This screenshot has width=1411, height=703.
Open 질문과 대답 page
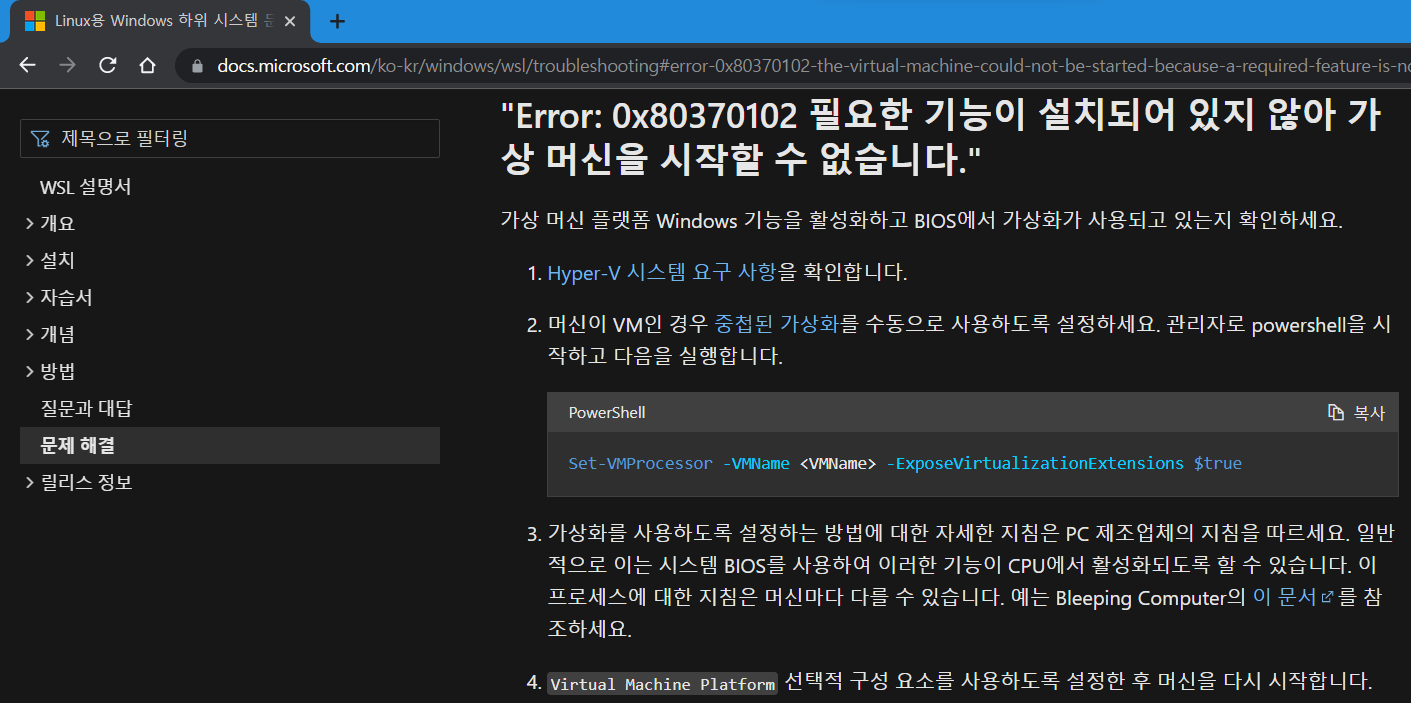click(86, 409)
